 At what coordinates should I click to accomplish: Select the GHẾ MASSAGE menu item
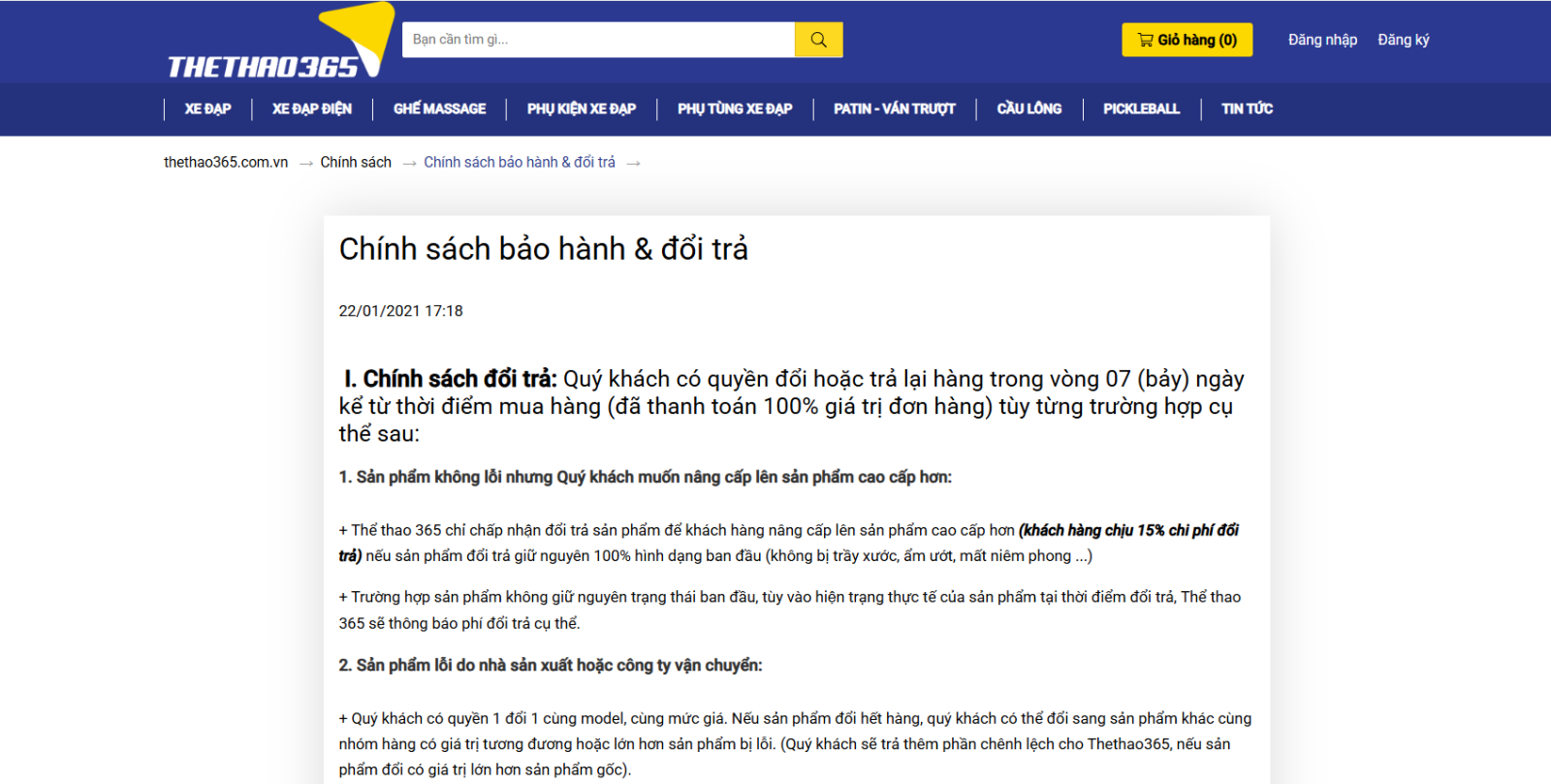439,109
